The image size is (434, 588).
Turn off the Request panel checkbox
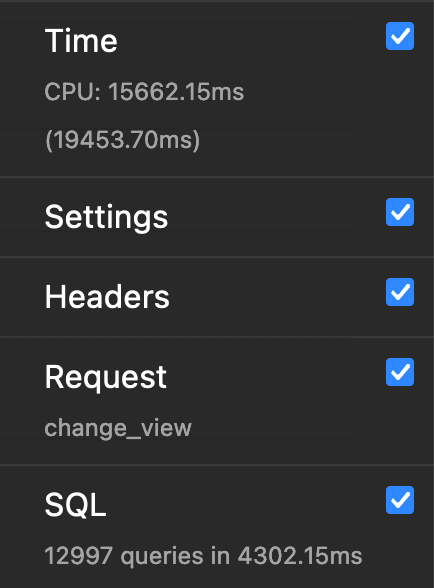click(400, 372)
